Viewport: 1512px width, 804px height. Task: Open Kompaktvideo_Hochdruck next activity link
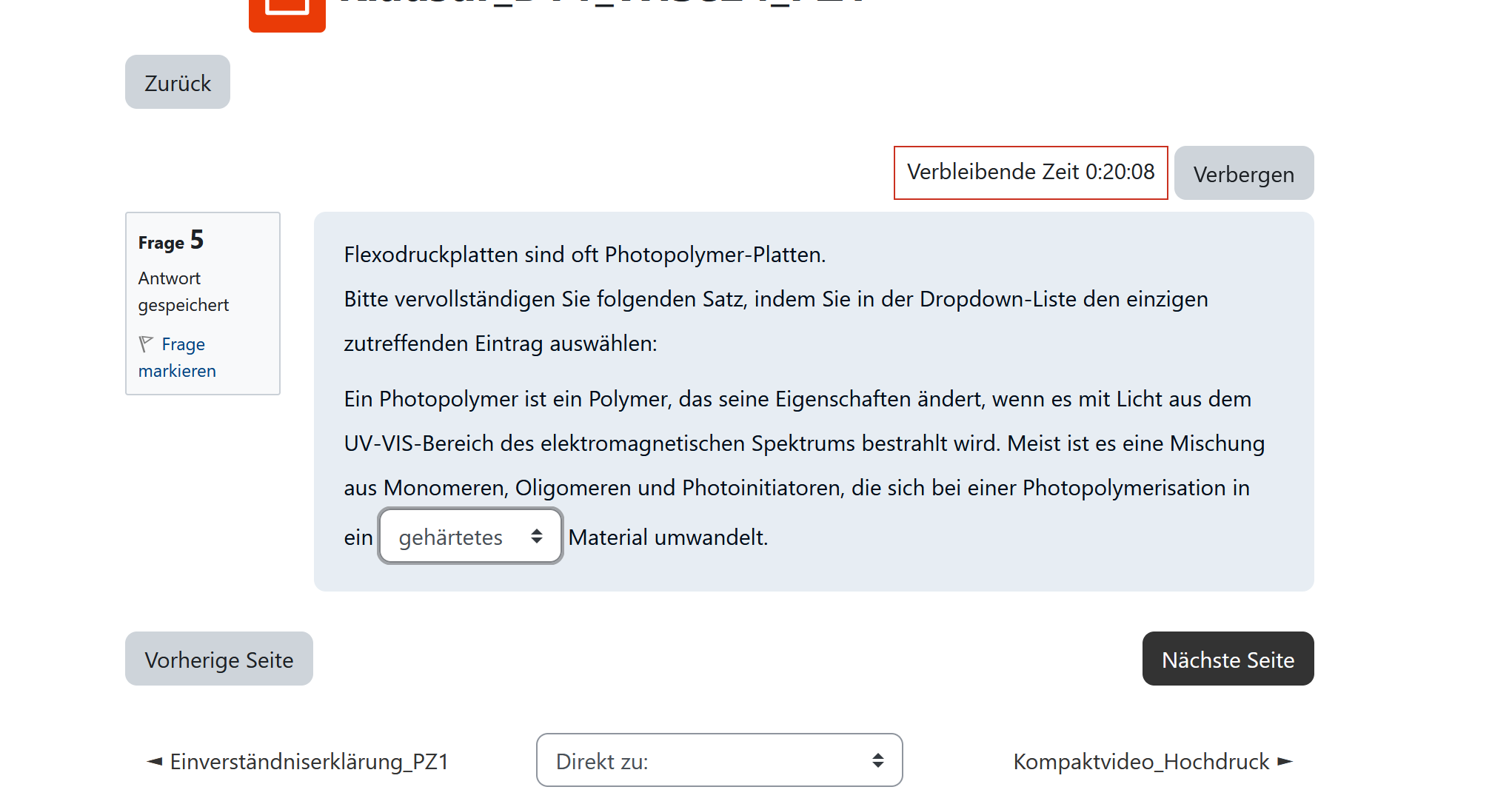(1141, 762)
